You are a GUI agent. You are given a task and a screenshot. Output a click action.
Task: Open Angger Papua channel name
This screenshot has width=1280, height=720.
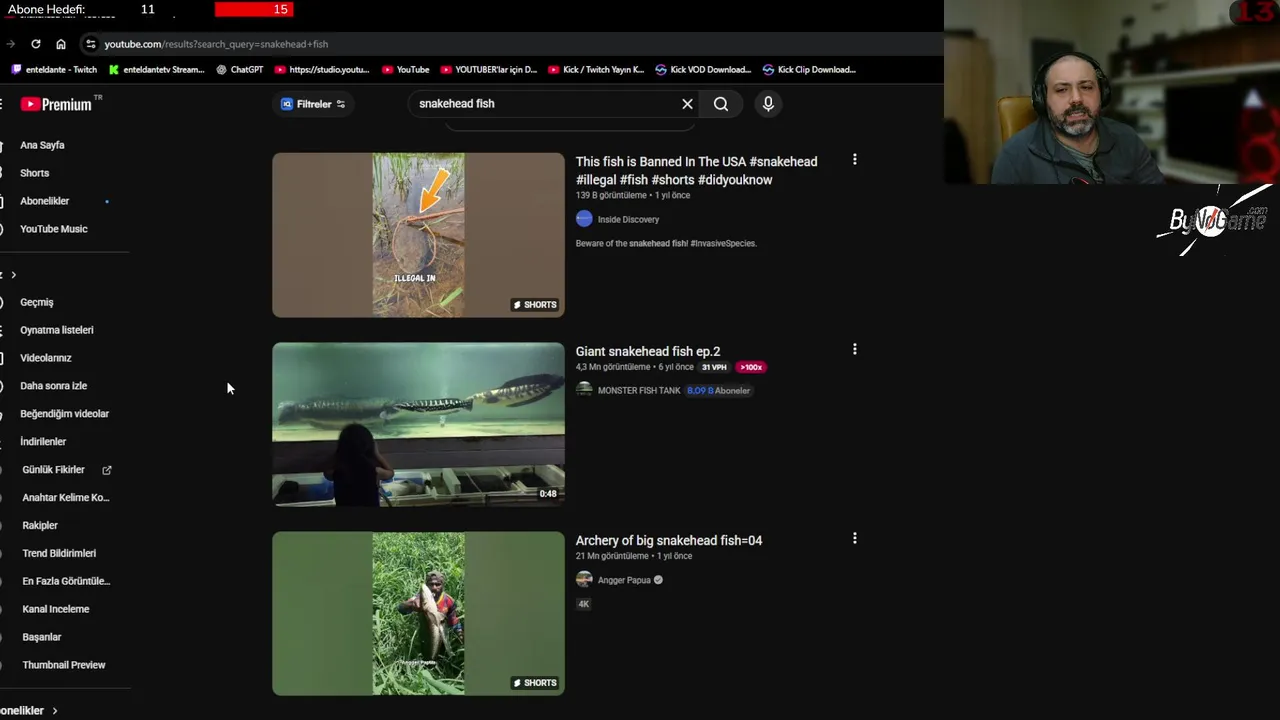624,580
